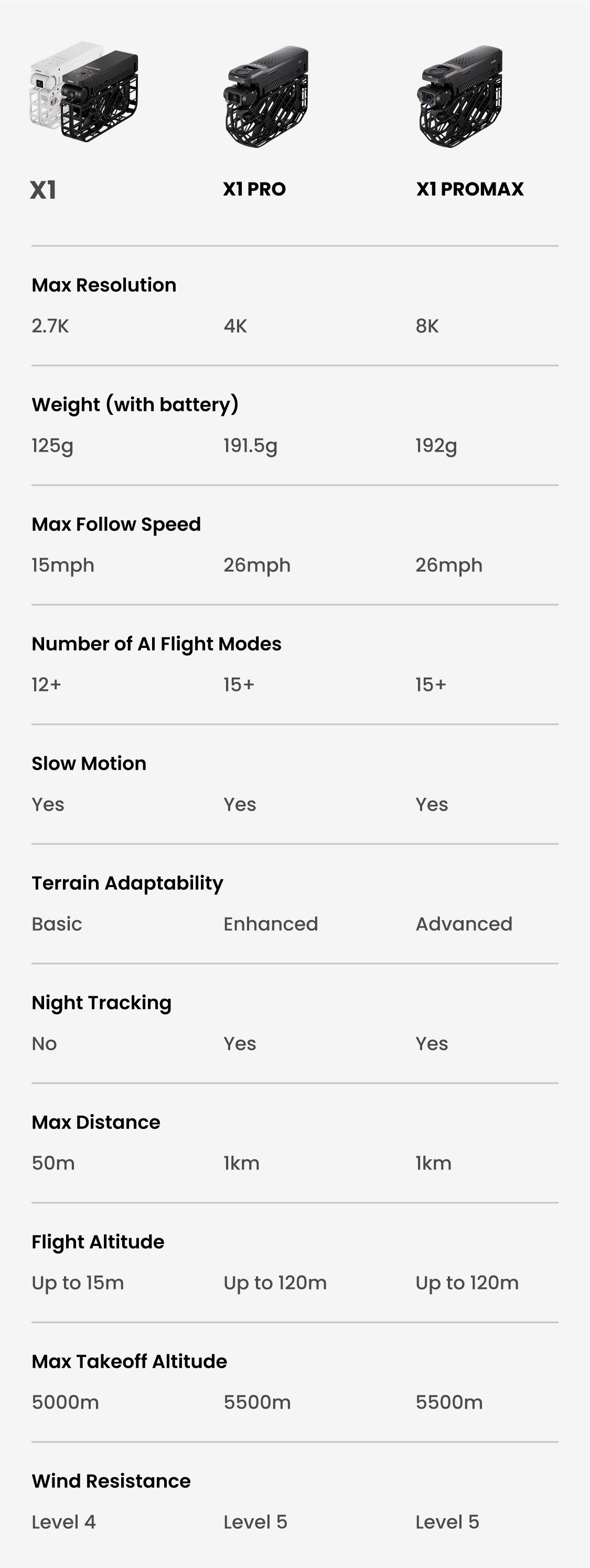Image resolution: width=590 pixels, height=1568 pixels.
Task: Select the X1 PRO model title
Action: point(254,189)
